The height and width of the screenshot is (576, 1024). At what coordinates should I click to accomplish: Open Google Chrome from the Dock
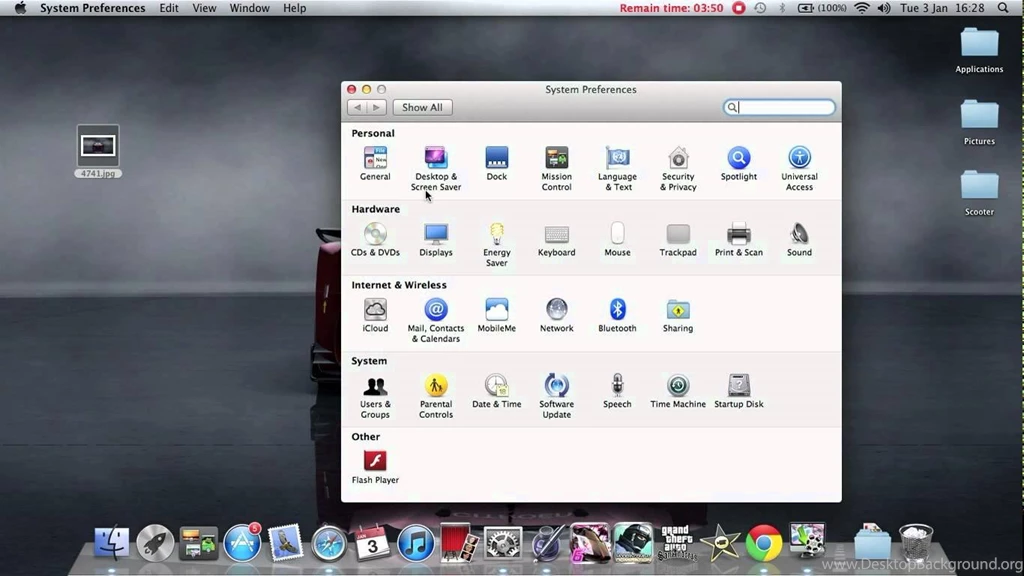(x=763, y=543)
